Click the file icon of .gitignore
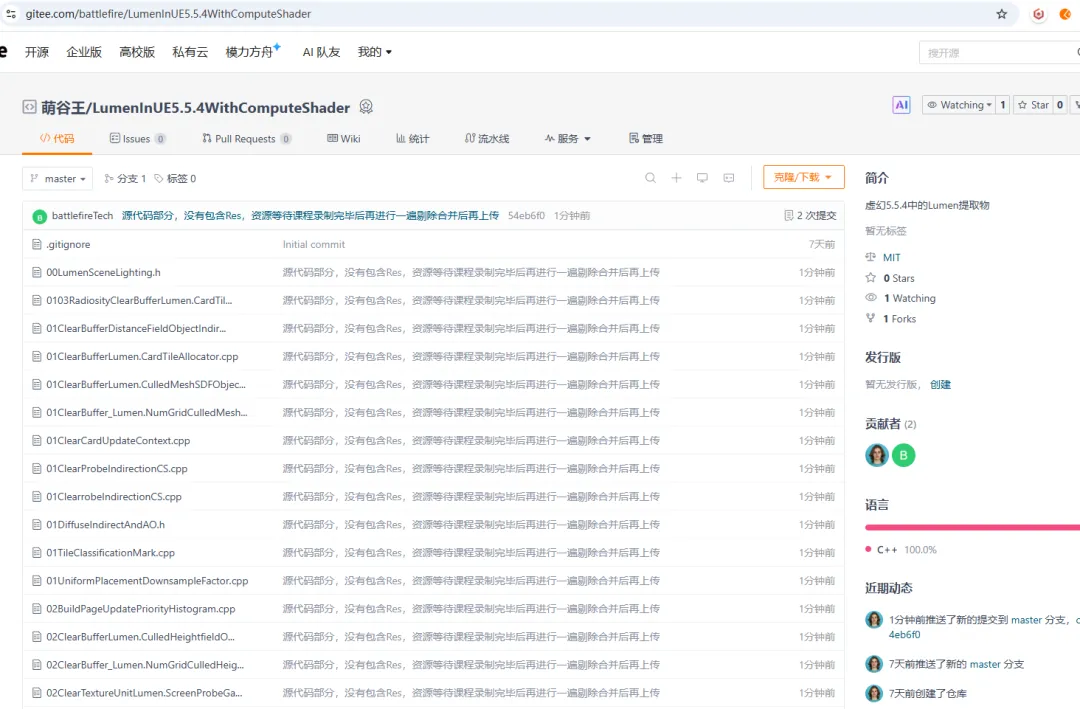The height and width of the screenshot is (709, 1080). coord(37,245)
